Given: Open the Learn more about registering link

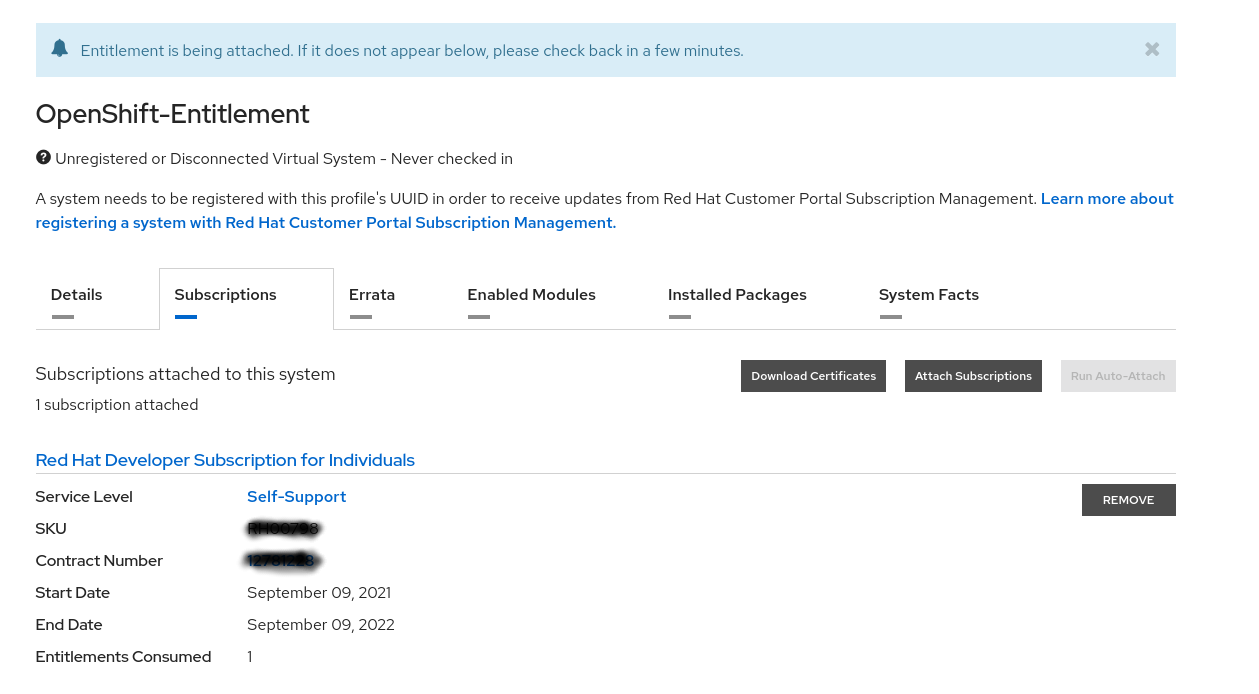Looking at the screenshot, I should pyautogui.click(x=1106, y=199).
